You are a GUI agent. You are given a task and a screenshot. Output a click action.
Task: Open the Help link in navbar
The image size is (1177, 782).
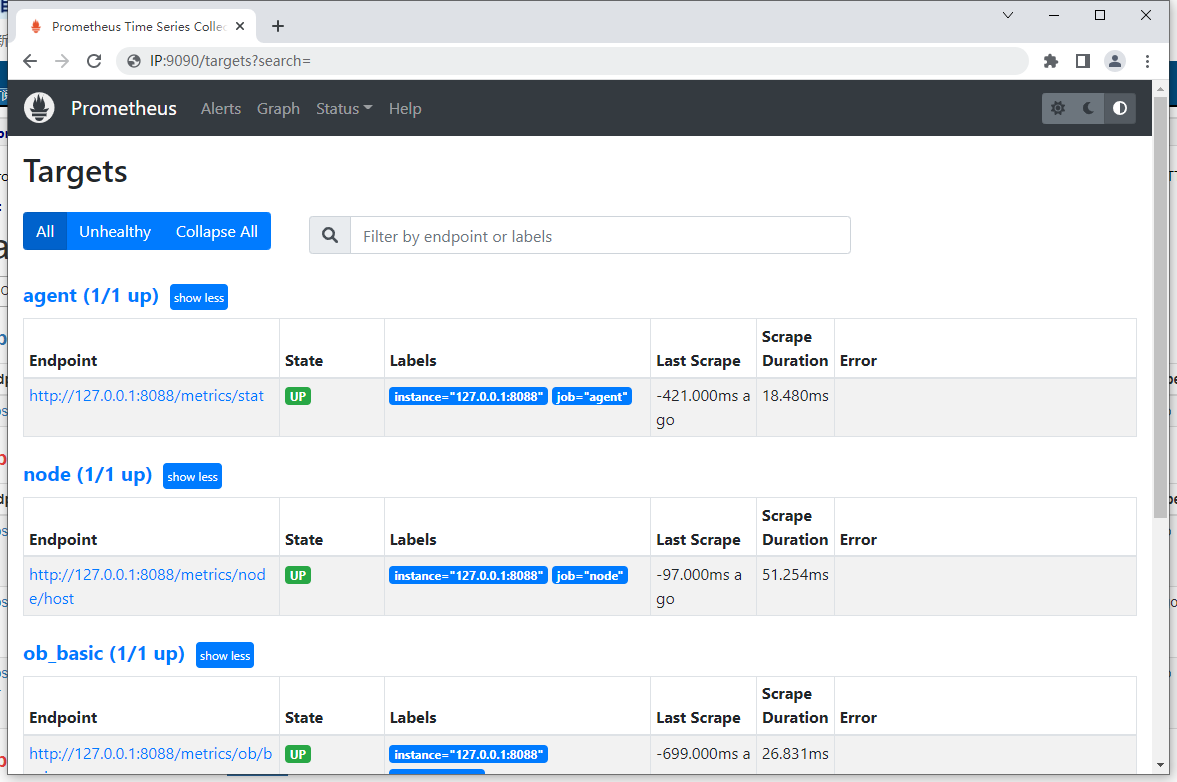tap(405, 109)
